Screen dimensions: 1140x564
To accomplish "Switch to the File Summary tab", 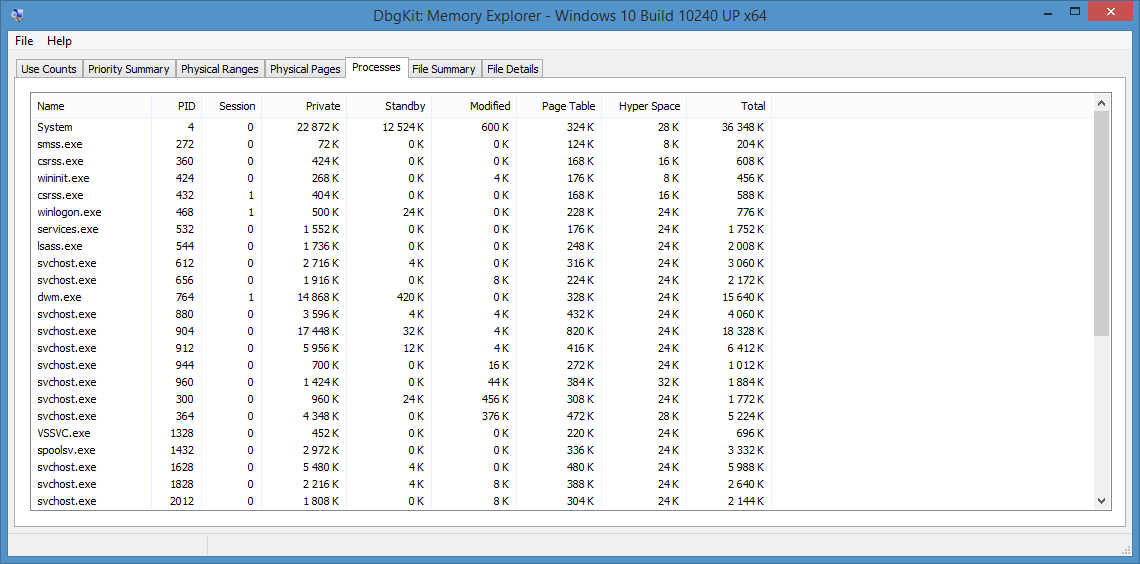I will (443, 69).
